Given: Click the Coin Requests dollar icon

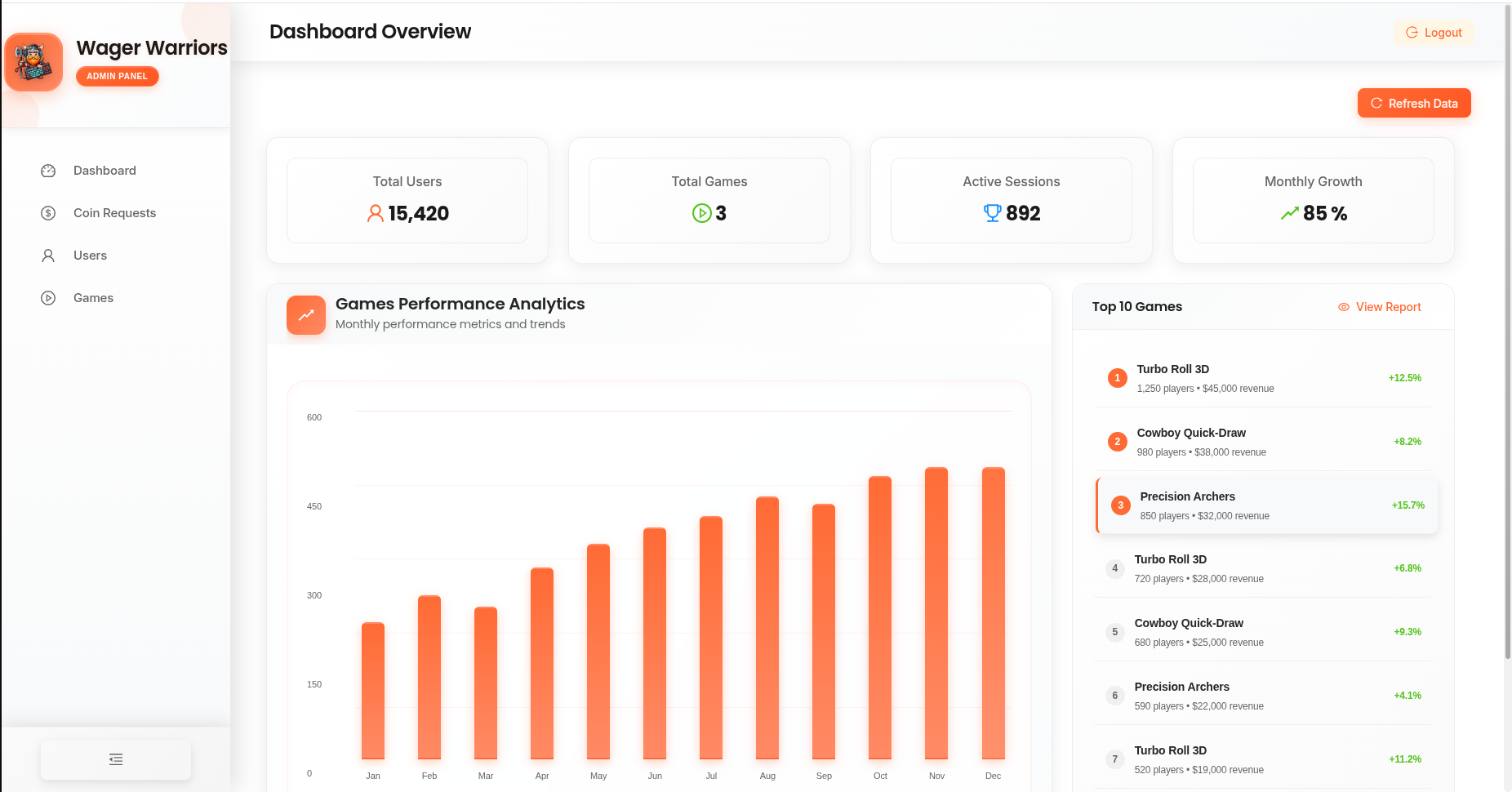Looking at the screenshot, I should (x=48, y=213).
